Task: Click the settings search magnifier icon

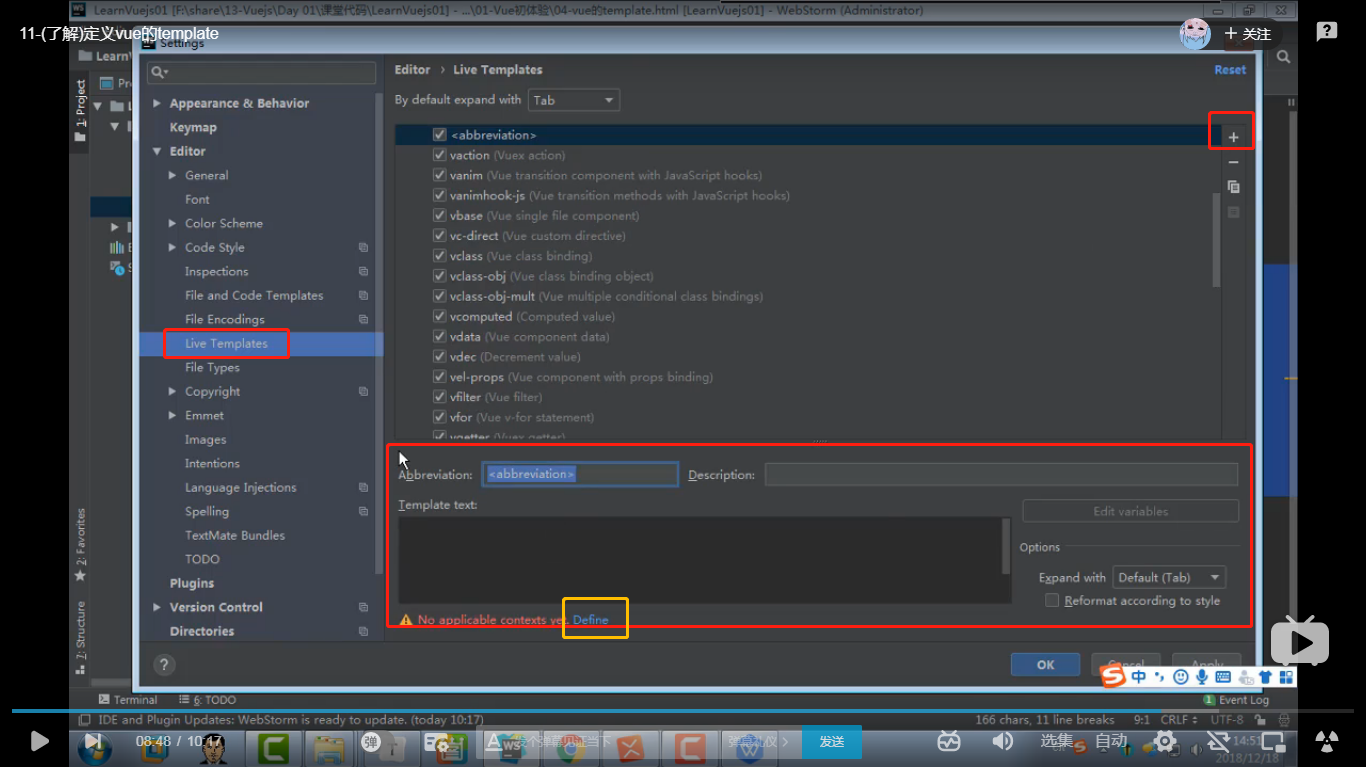Action: point(158,72)
